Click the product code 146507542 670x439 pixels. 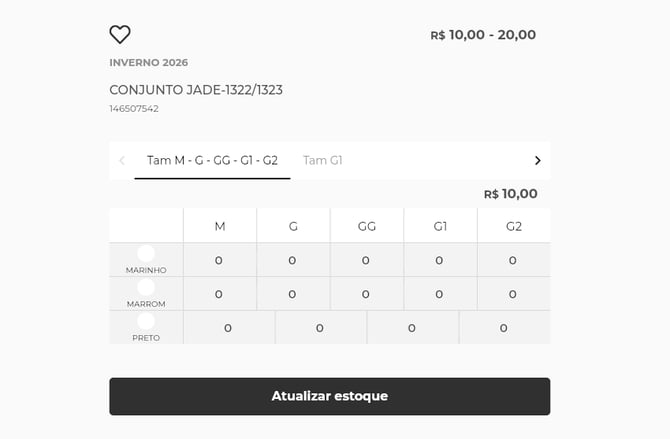click(x=134, y=109)
